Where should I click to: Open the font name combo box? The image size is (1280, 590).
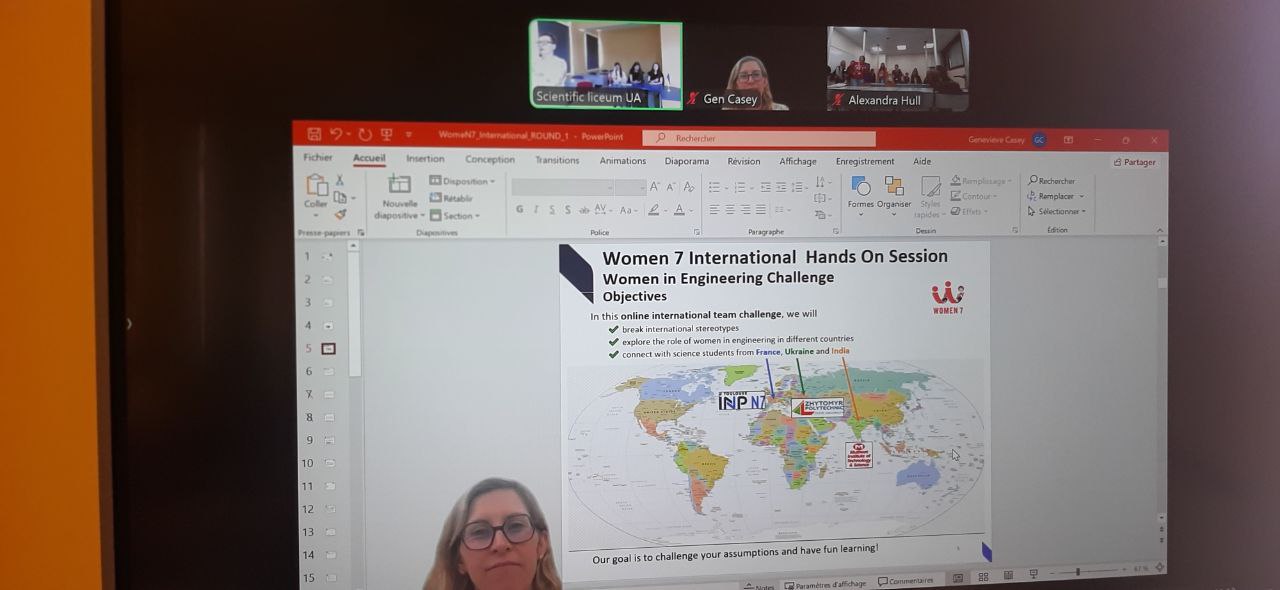point(563,187)
